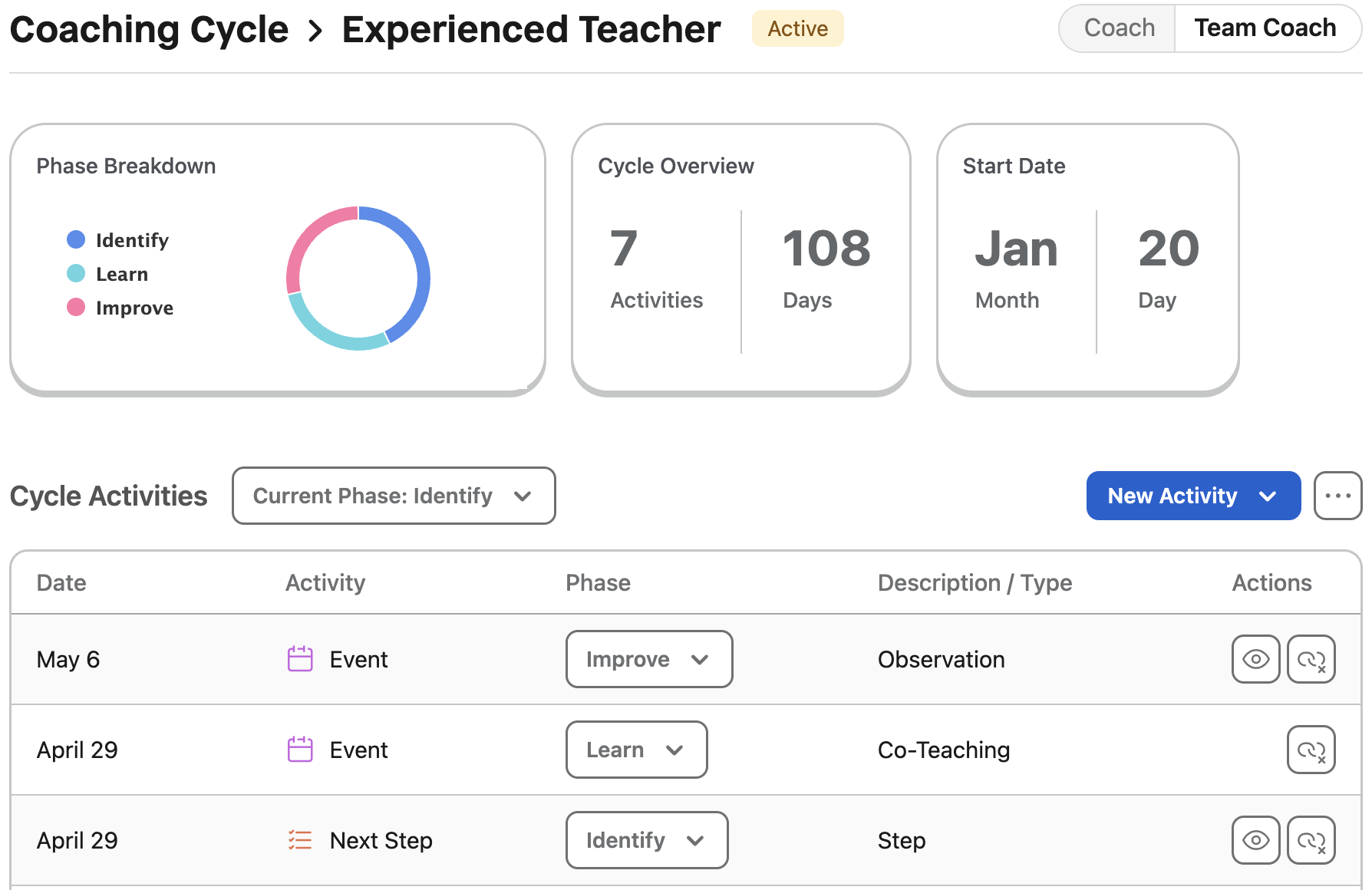The width and height of the screenshot is (1372, 890).
Task: Click the pink Improve legend dot
Action: pos(76,307)
